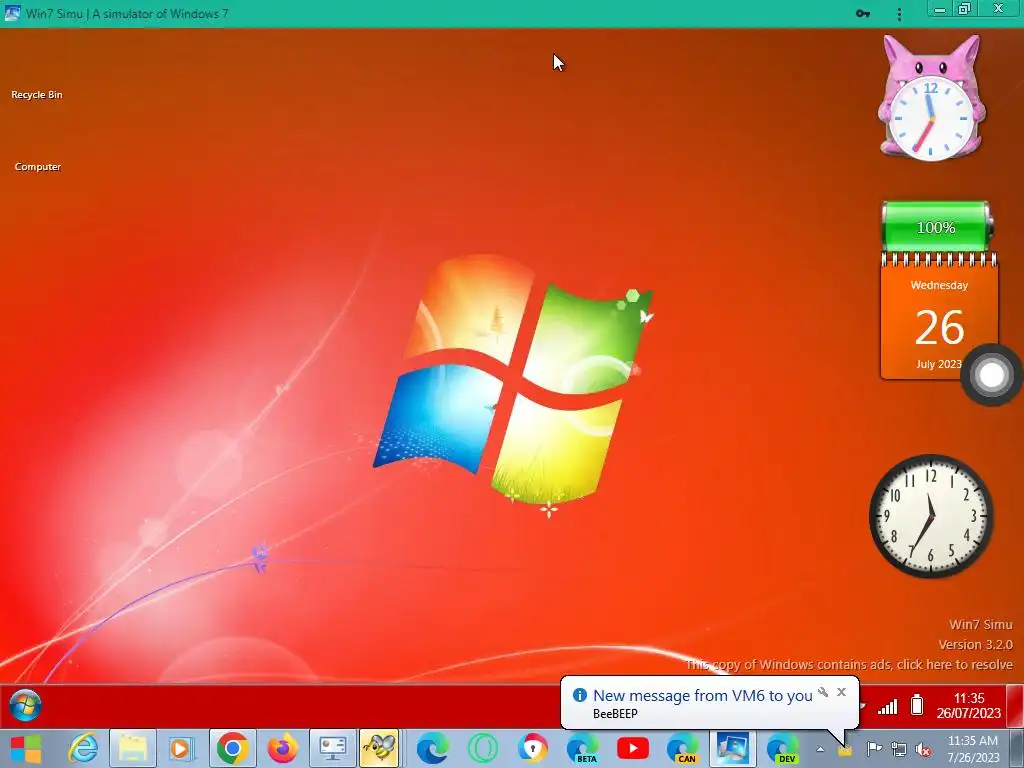Click the yellow BeeBEEP tray icon

coord(845,750)
